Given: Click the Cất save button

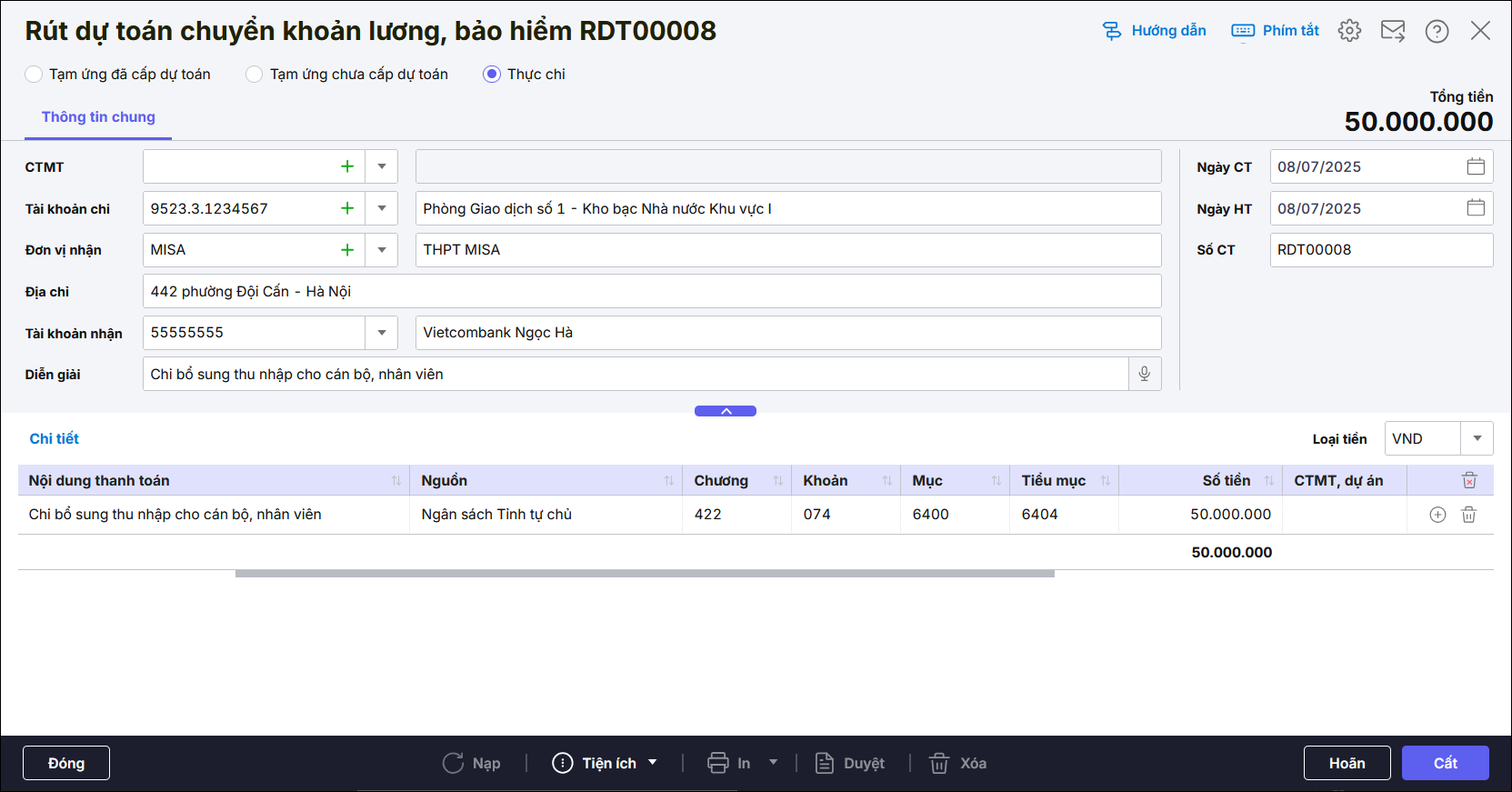Looking at the screenshot, I should point(1445,763).
